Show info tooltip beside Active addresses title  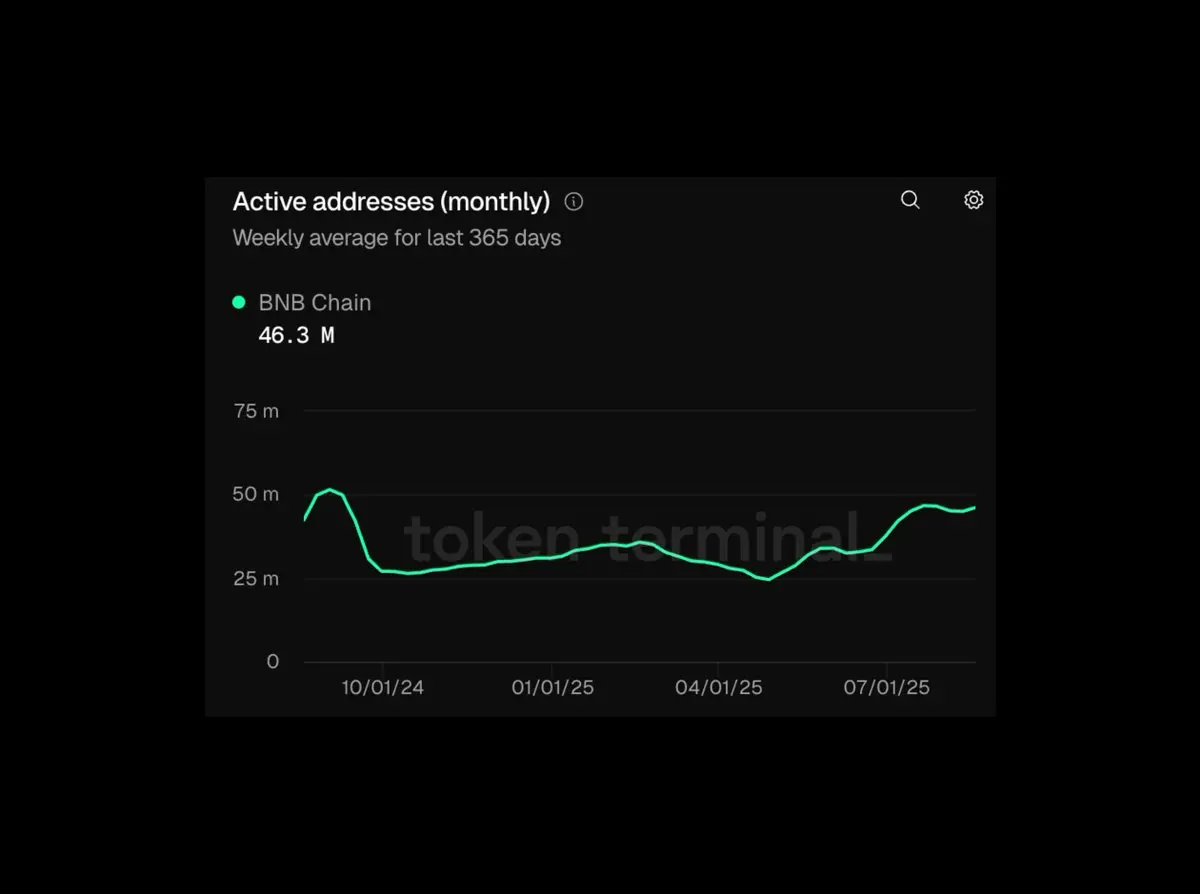(x=574, y=202)
